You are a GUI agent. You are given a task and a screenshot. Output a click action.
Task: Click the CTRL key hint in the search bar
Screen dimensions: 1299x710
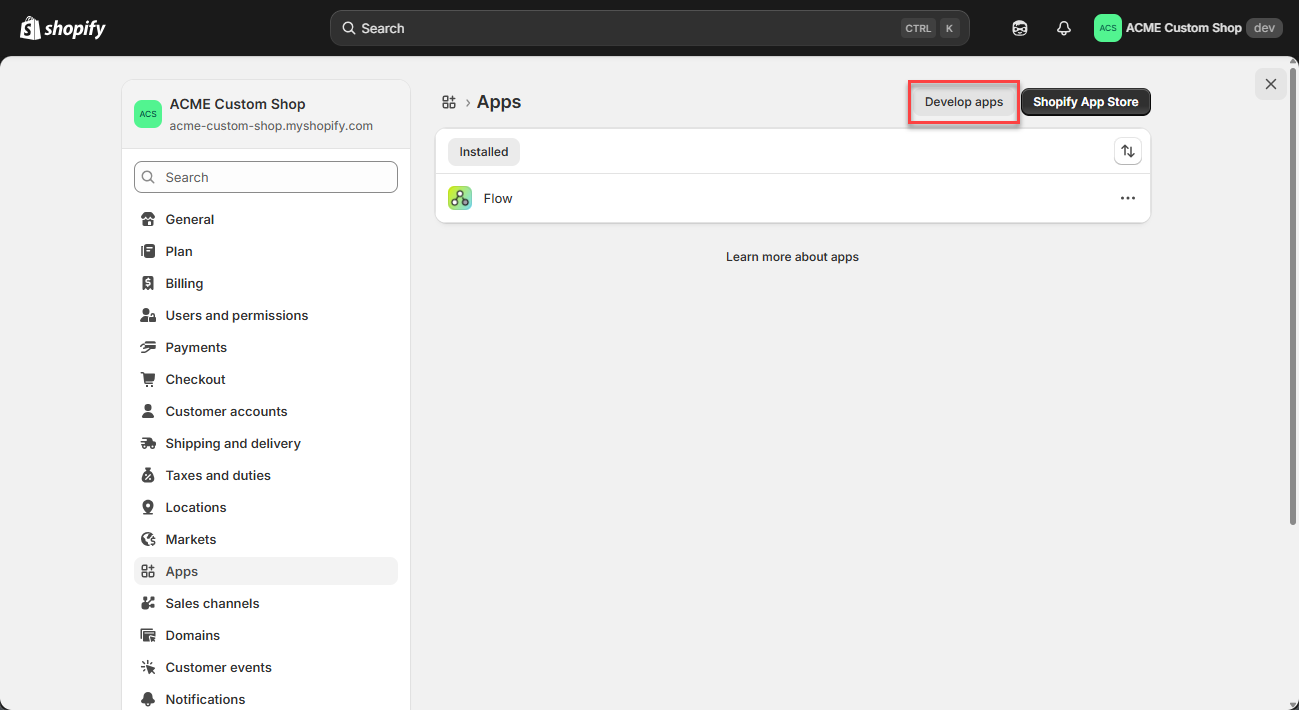(x=918, y=28)
